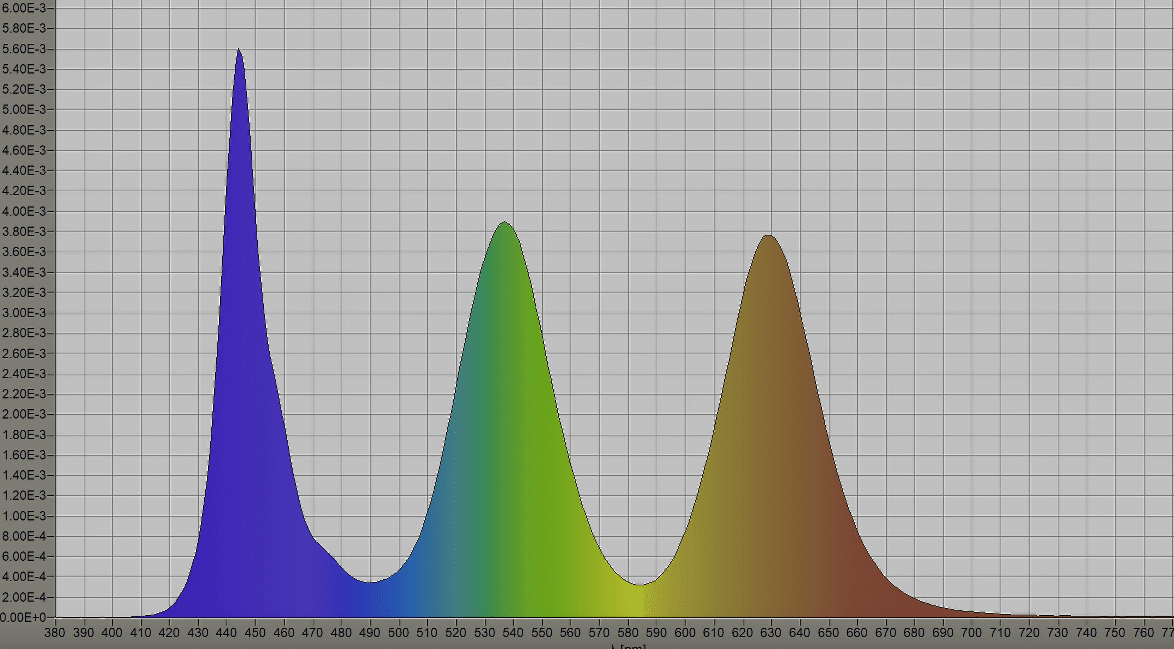Click the top of the red spectral peak
Image resolution: width=1174 pixels, height=649 pixels.
pos(769,237)
